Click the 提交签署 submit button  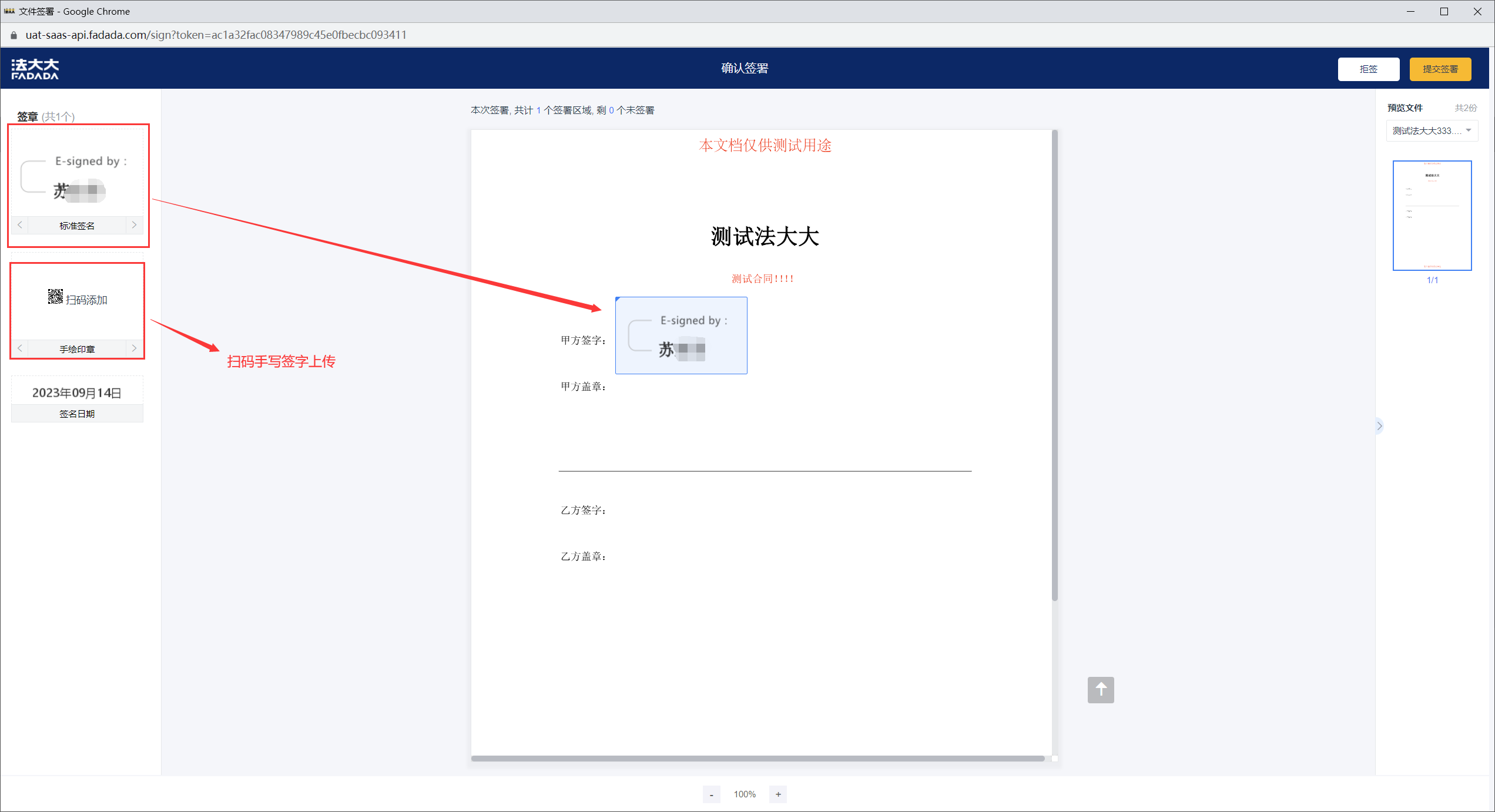[x=1440, y=69]
